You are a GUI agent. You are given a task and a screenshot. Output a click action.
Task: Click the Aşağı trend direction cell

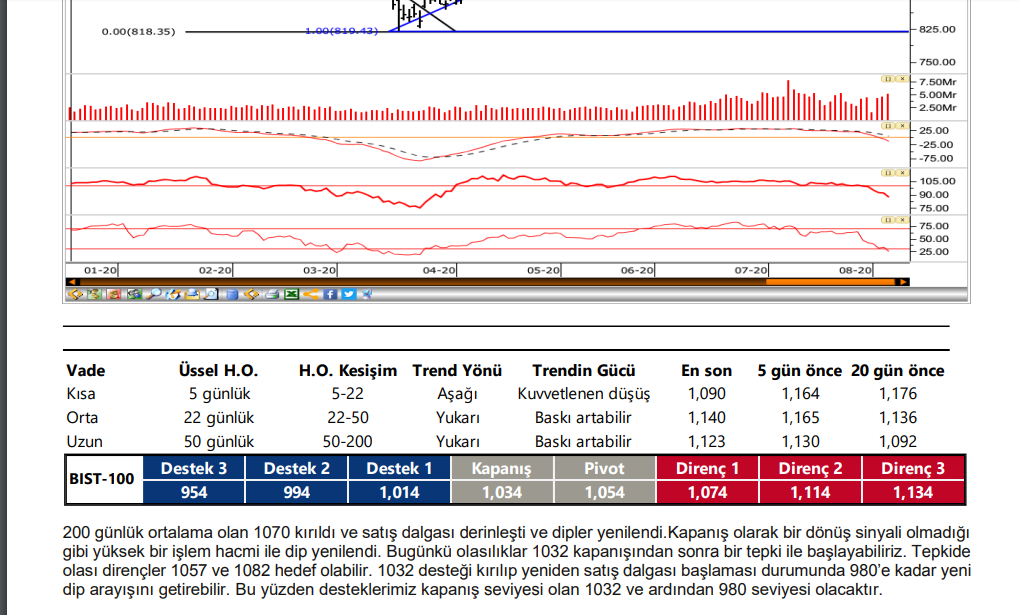point(457,394)
